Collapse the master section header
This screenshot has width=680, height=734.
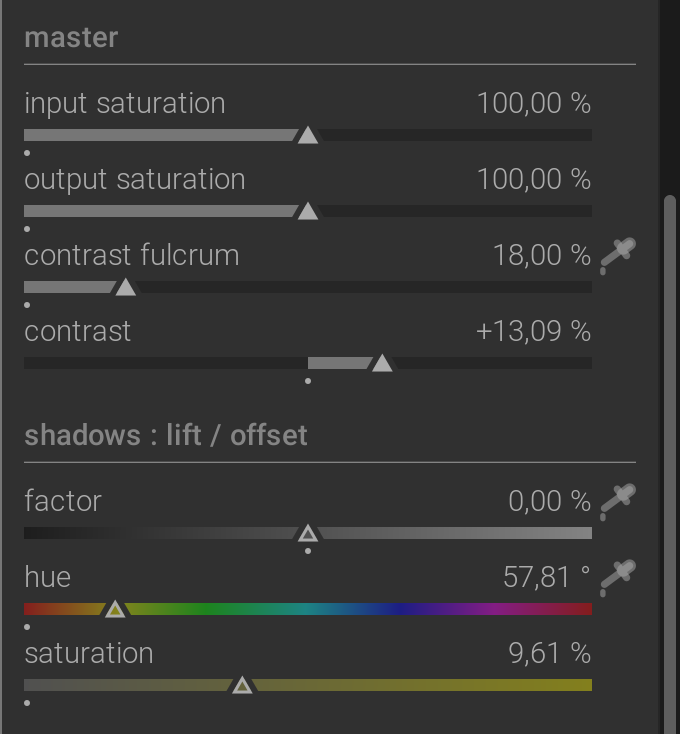(71, 37)
